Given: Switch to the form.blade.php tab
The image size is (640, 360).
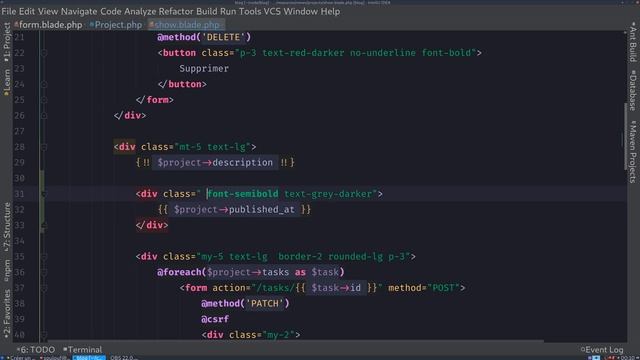Looking at the screenshot, I should [48, 25].
